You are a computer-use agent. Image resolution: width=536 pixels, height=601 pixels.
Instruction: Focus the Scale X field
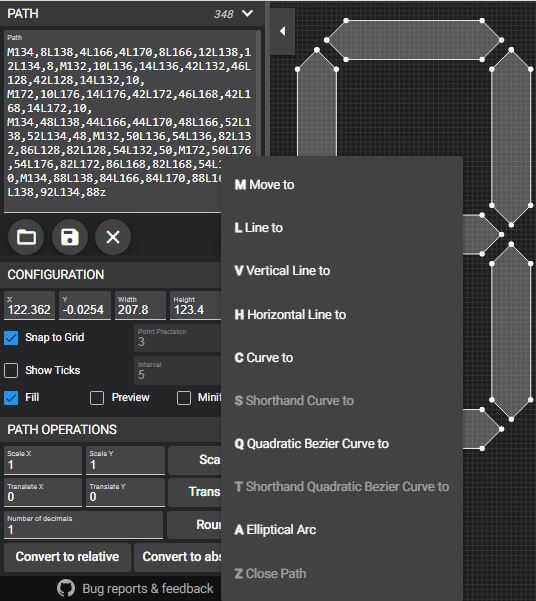(x=43, y=460)
